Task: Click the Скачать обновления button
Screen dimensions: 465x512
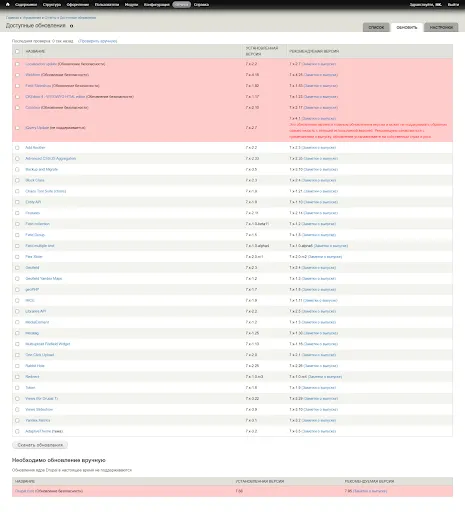Action: coord(40,445)
